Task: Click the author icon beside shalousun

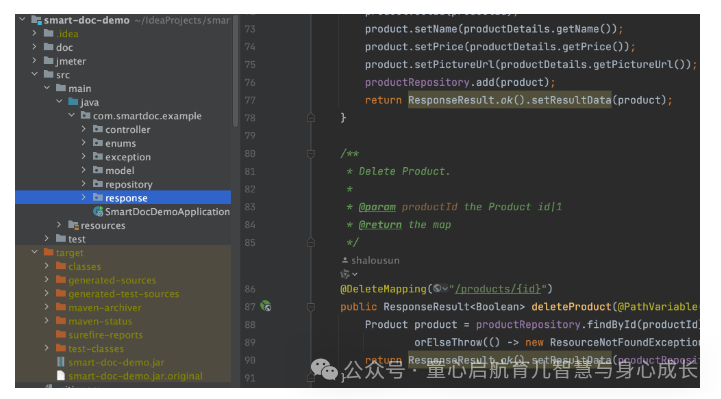Action: coord(345,260)
